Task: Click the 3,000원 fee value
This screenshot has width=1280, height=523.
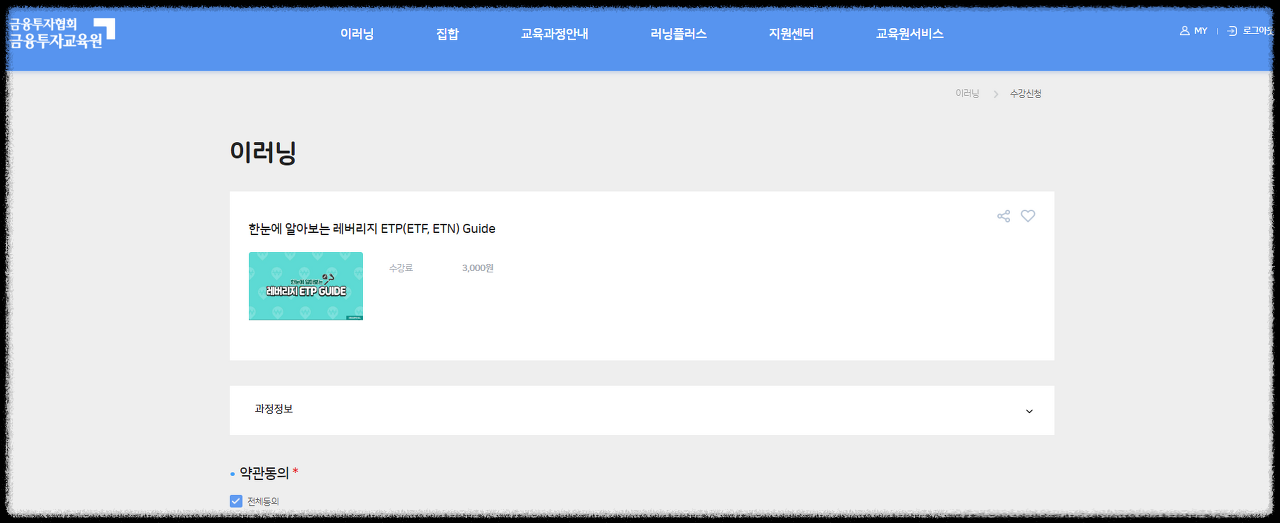Action: (x=478, y=268)
